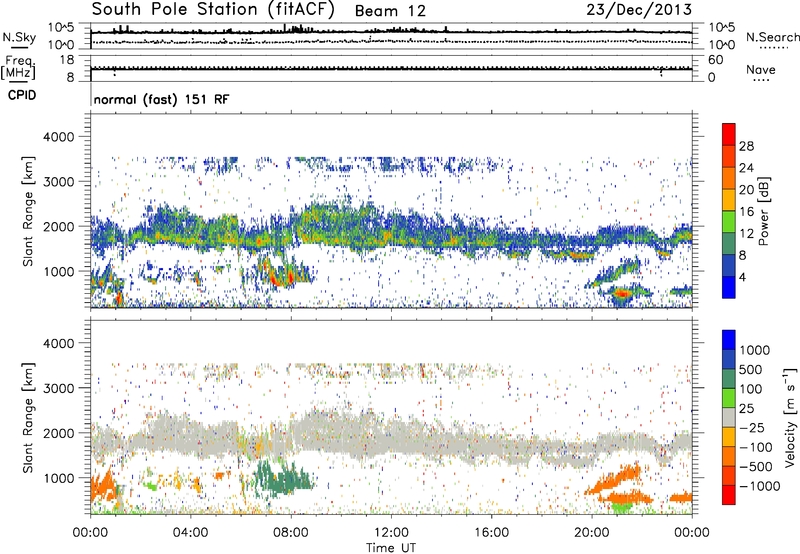Click the '08:00' time axis label
The height and width of the screenshot is (554, 800).
coord(290,533)
